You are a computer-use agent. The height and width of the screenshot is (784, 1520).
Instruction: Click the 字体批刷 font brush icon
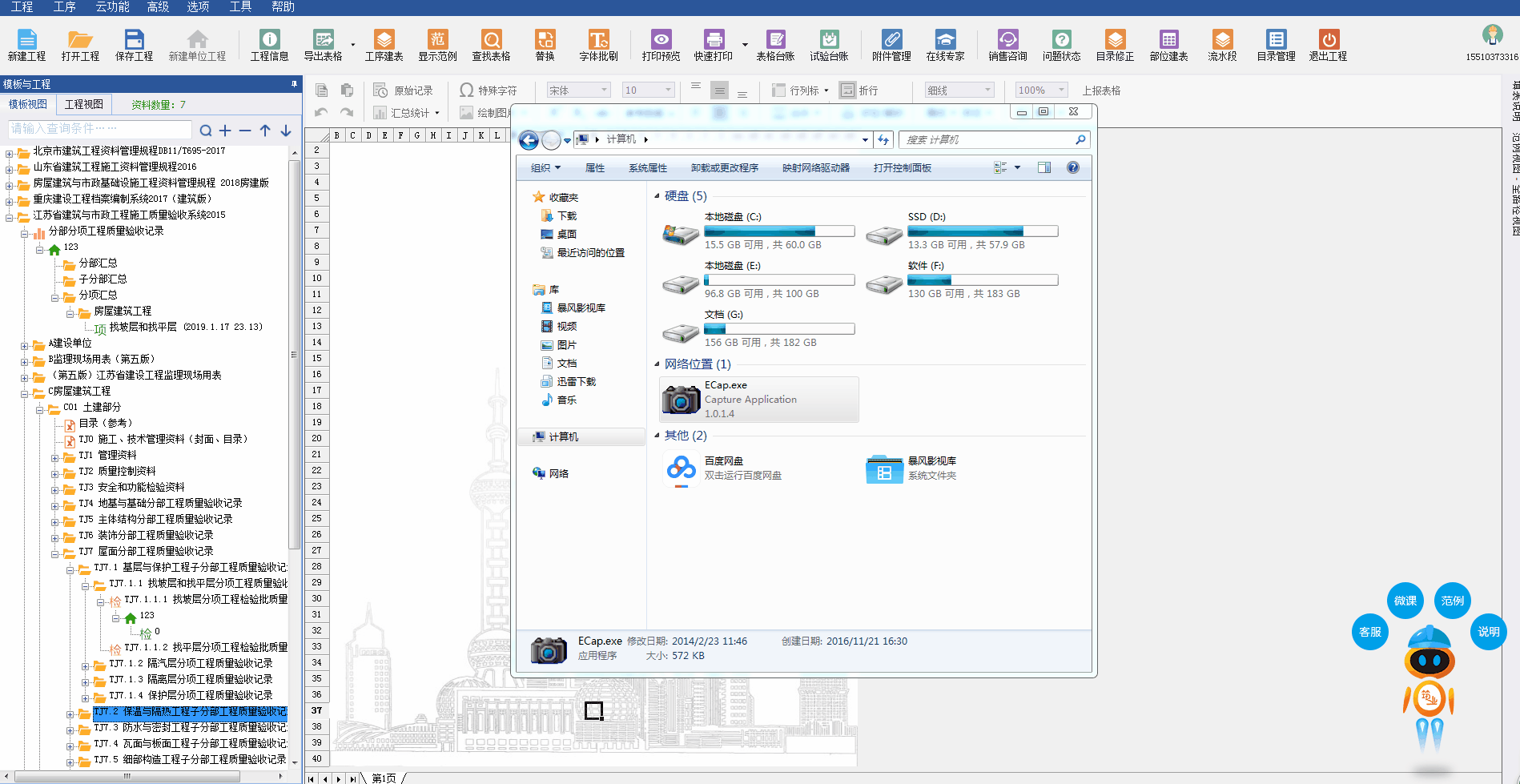click(x=598, y=40)
